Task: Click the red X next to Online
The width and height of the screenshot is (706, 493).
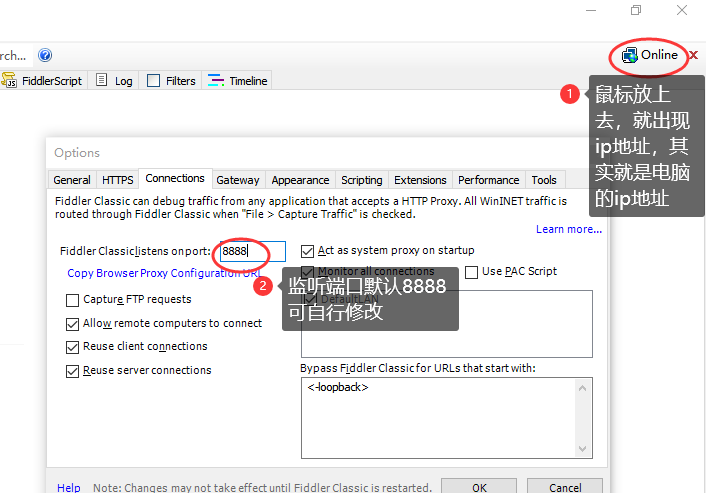Action: point(693,55)
